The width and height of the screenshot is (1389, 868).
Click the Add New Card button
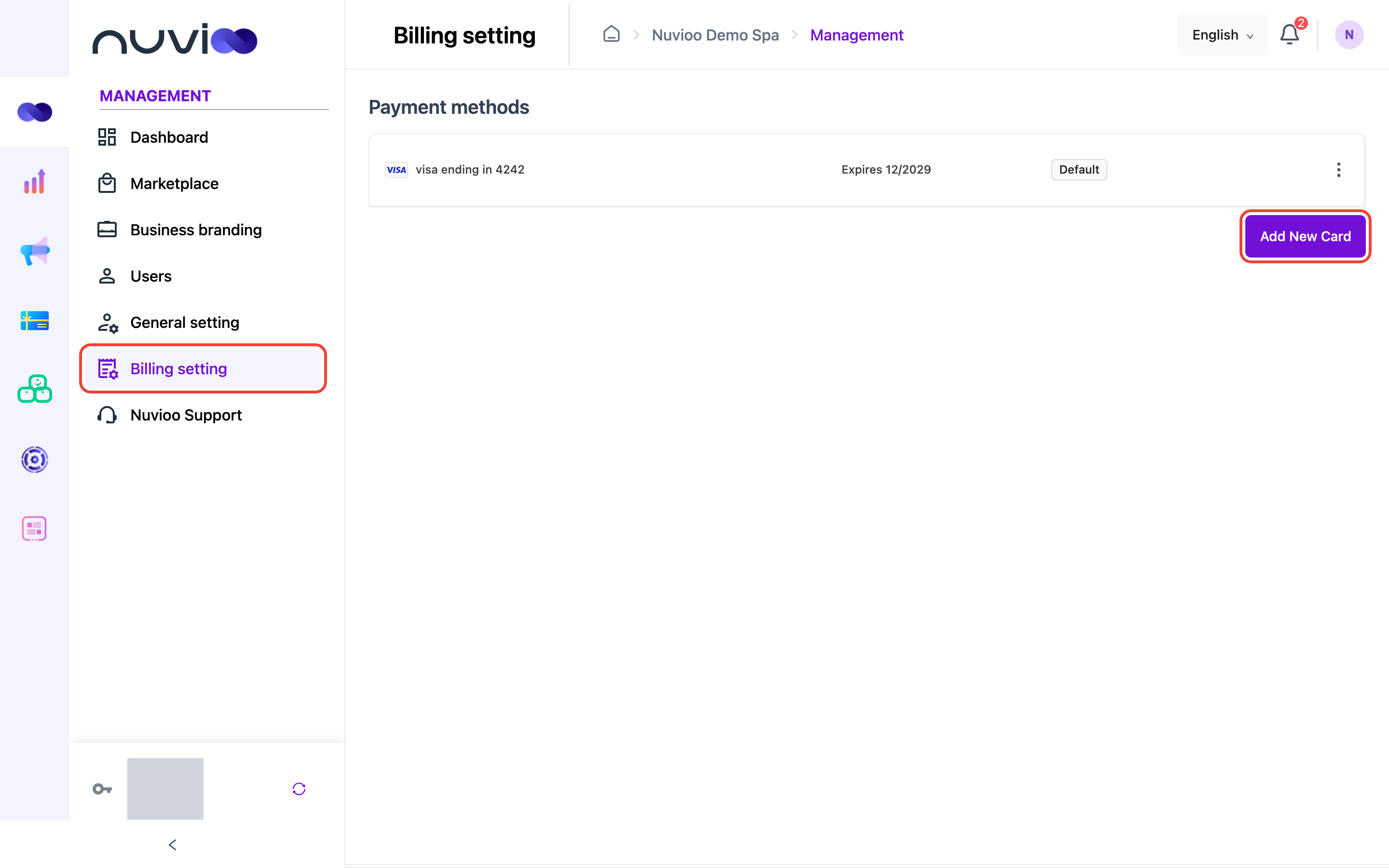(x=1305, y=236)
